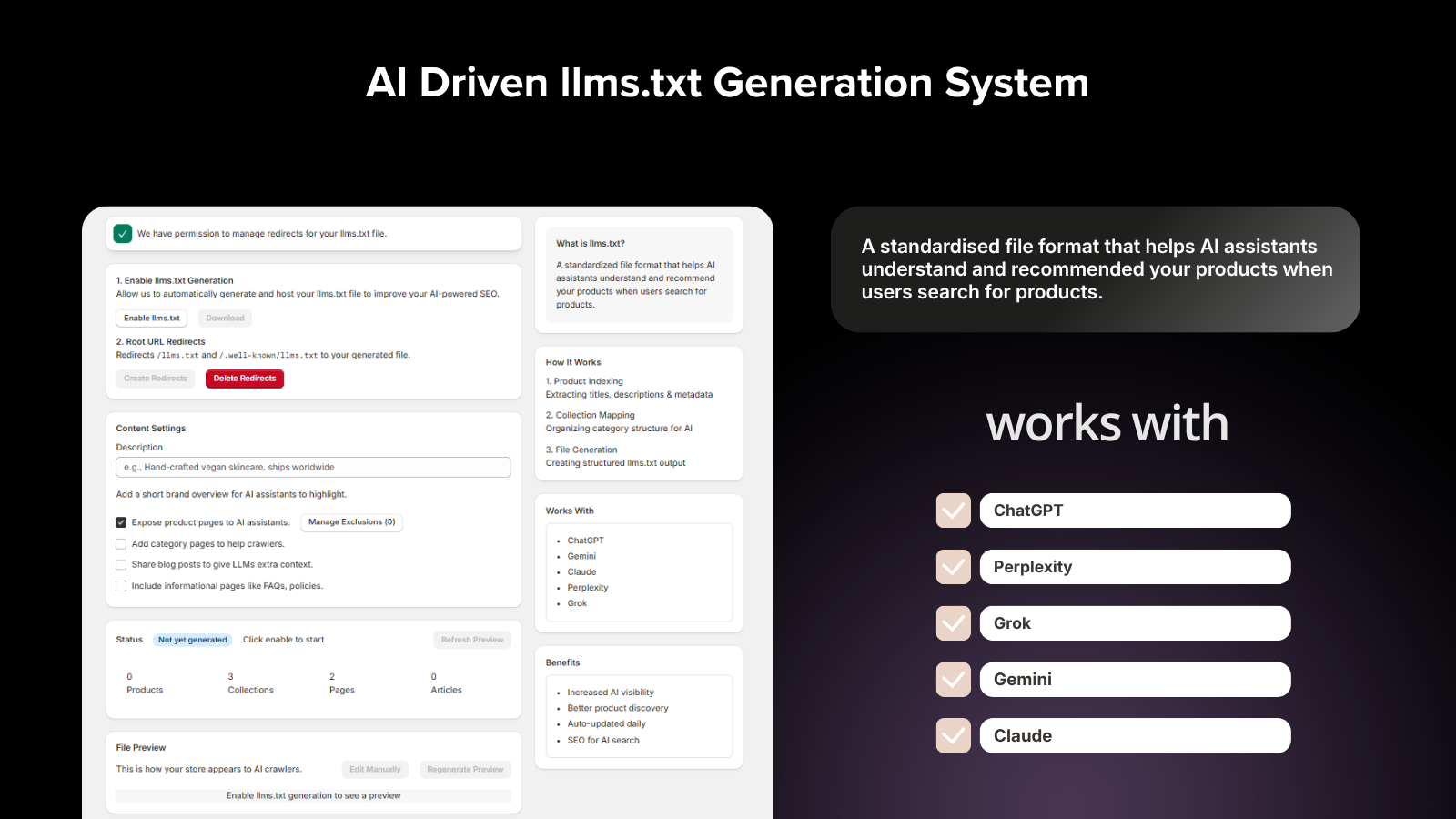Click the Refresh Preview button
Screen dimensions: 1456x819
(472, 640)
